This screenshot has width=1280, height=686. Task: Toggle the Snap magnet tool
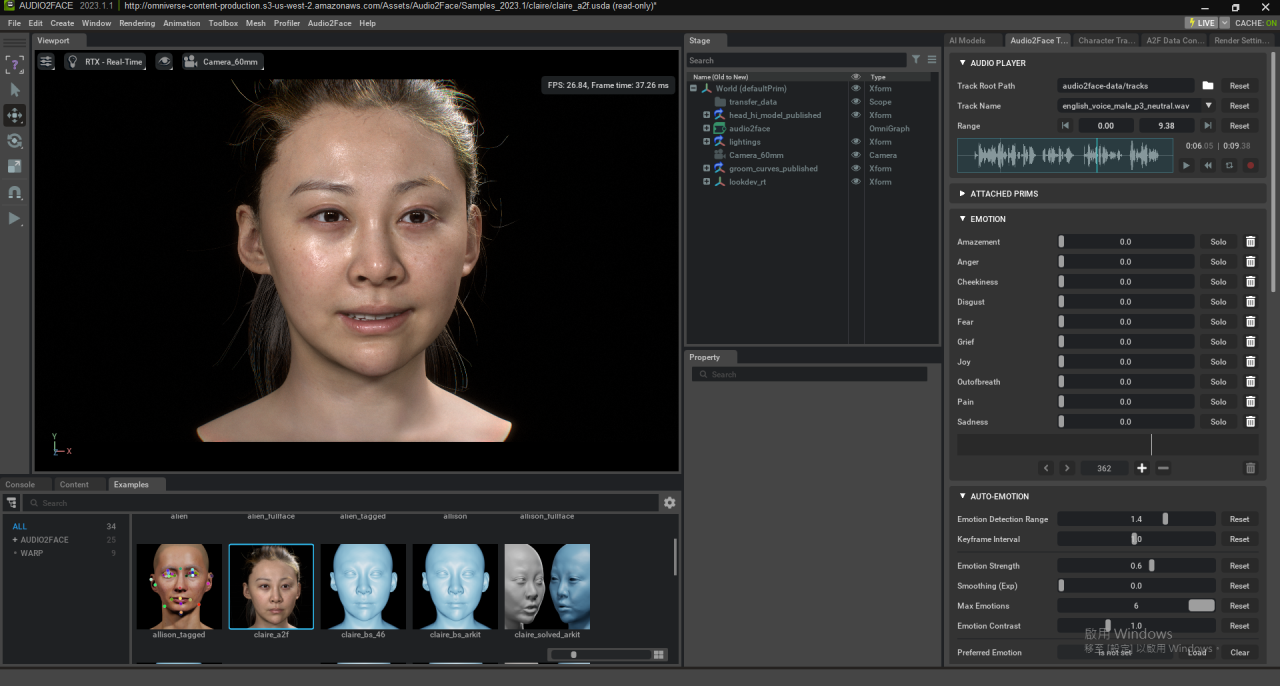(x=15, y=192)
